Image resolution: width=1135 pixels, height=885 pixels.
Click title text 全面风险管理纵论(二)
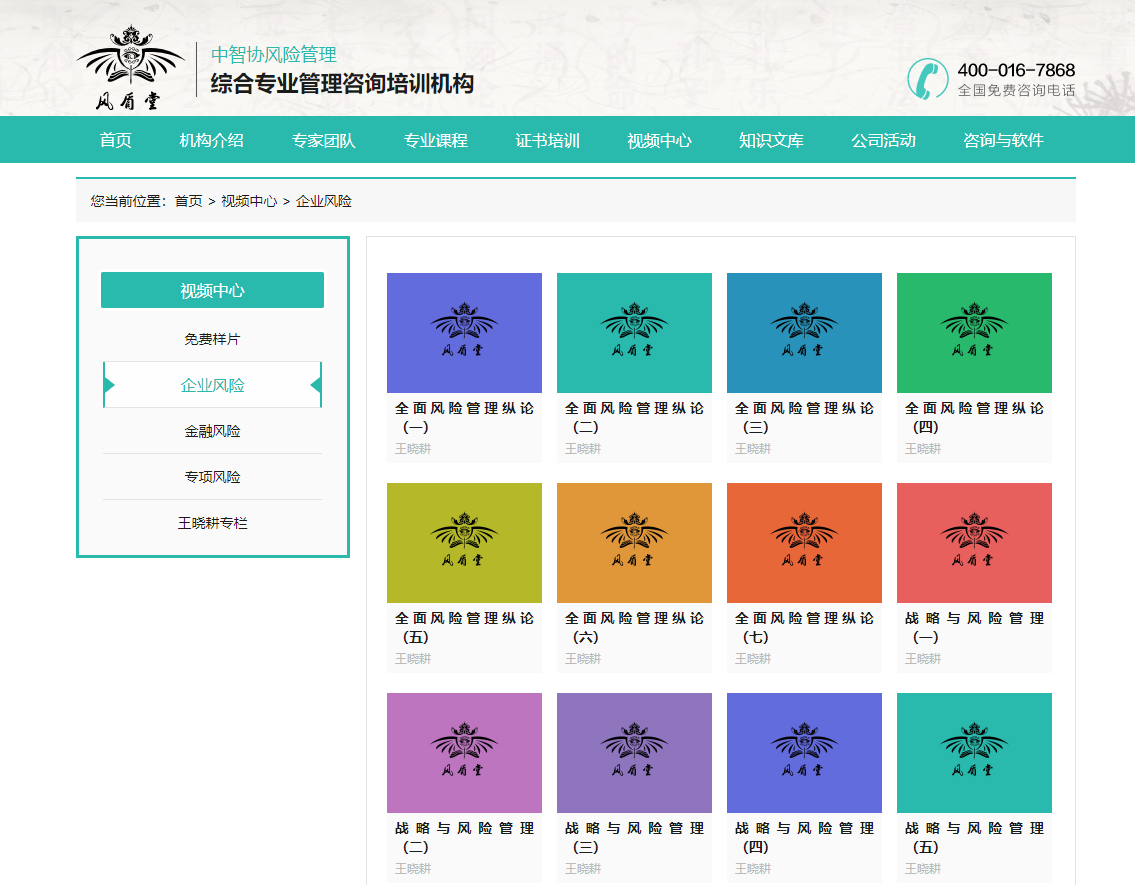634,418
